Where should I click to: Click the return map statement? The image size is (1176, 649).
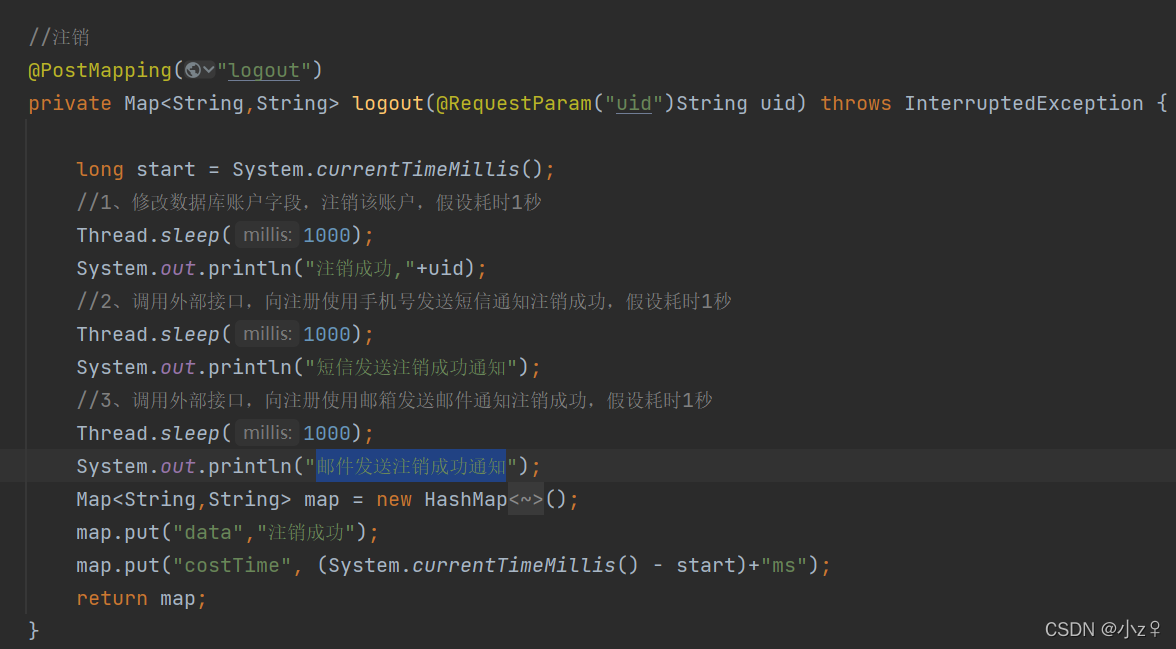coord(141,599)
